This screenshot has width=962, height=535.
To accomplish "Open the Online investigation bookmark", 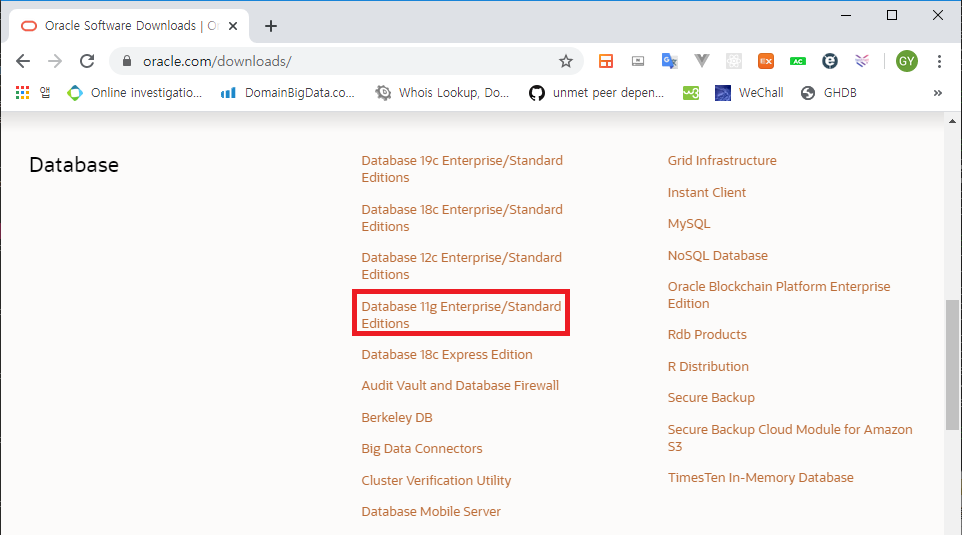I will pyautogui.click(x=135, y=93).
